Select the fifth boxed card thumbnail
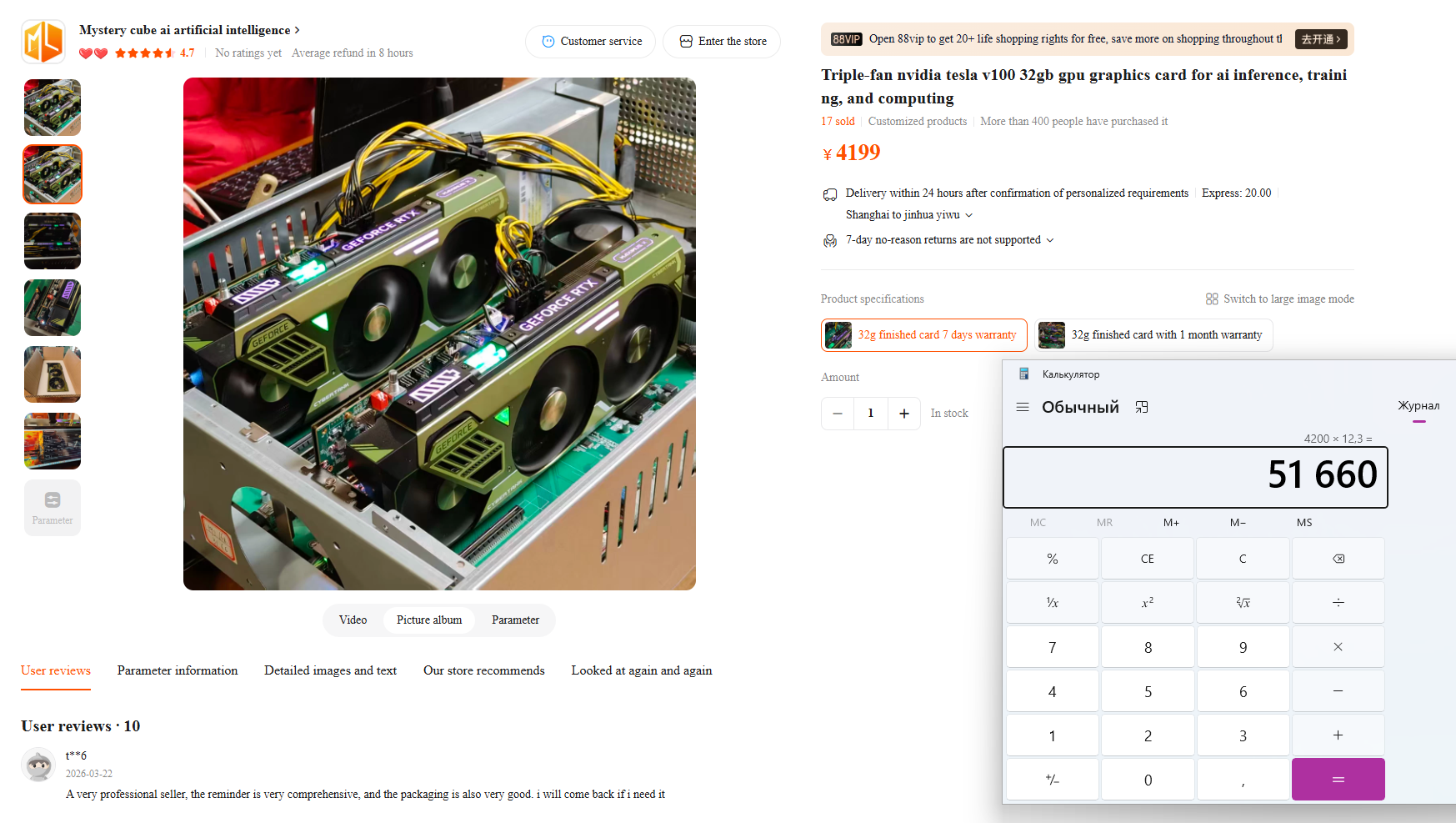1456x823 pixels. click(53, 374)
